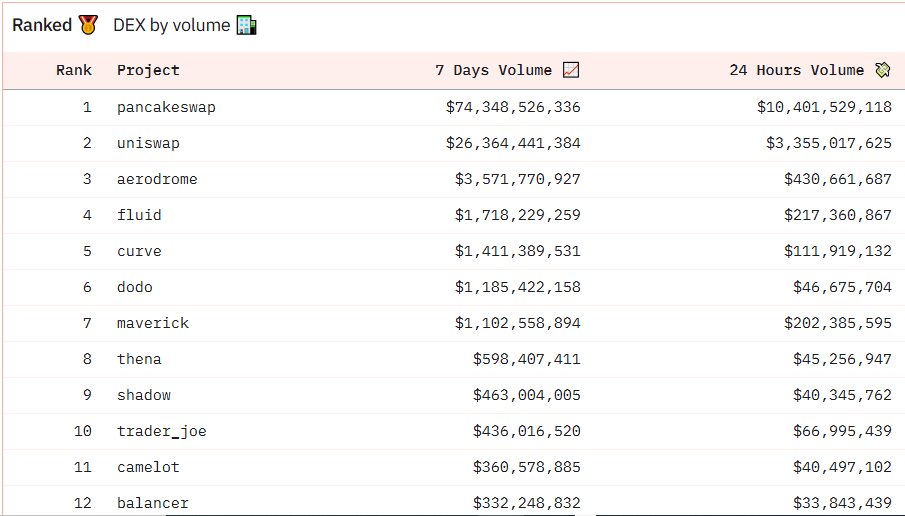Select the camelot project name
The width and height of the screenshot is (905, 516).
click(x=148, y=467)
